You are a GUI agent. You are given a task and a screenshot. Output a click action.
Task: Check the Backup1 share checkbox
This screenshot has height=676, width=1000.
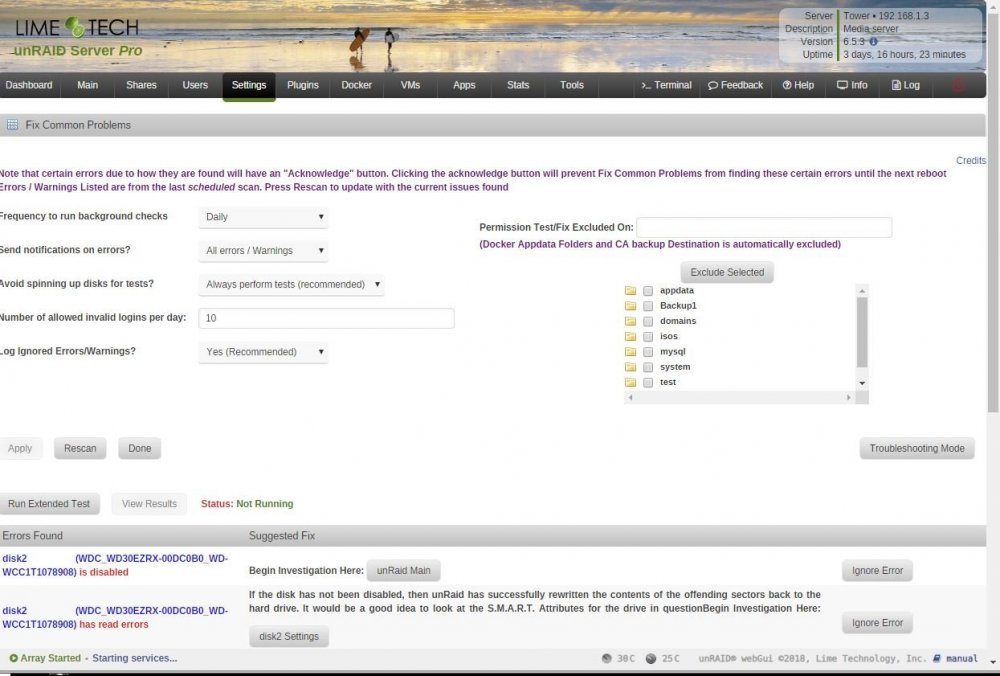[648, 306]
